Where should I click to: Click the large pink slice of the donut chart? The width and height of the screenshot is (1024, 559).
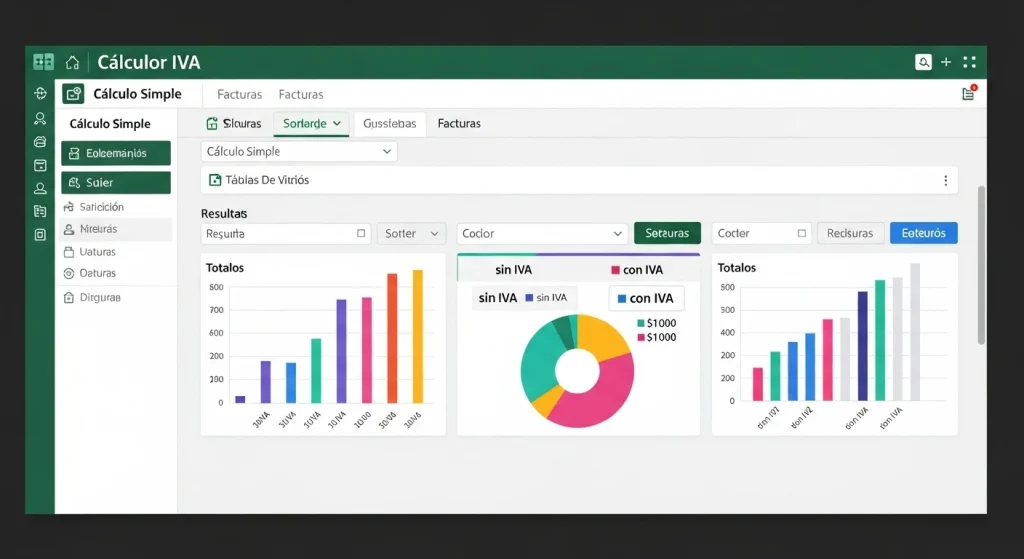coord(600,398)
